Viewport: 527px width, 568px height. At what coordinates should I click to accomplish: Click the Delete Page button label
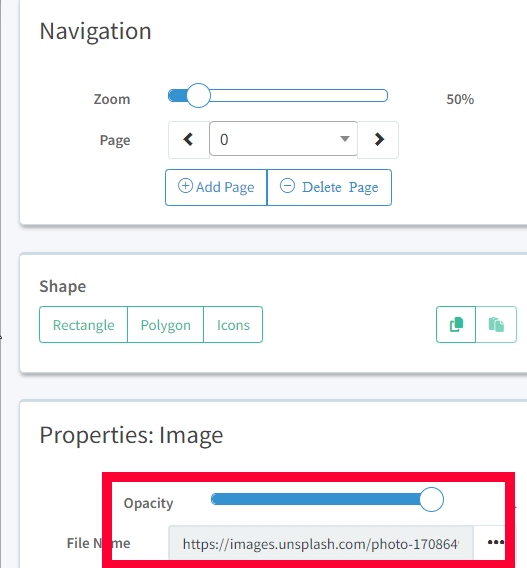tap(340, 187)
